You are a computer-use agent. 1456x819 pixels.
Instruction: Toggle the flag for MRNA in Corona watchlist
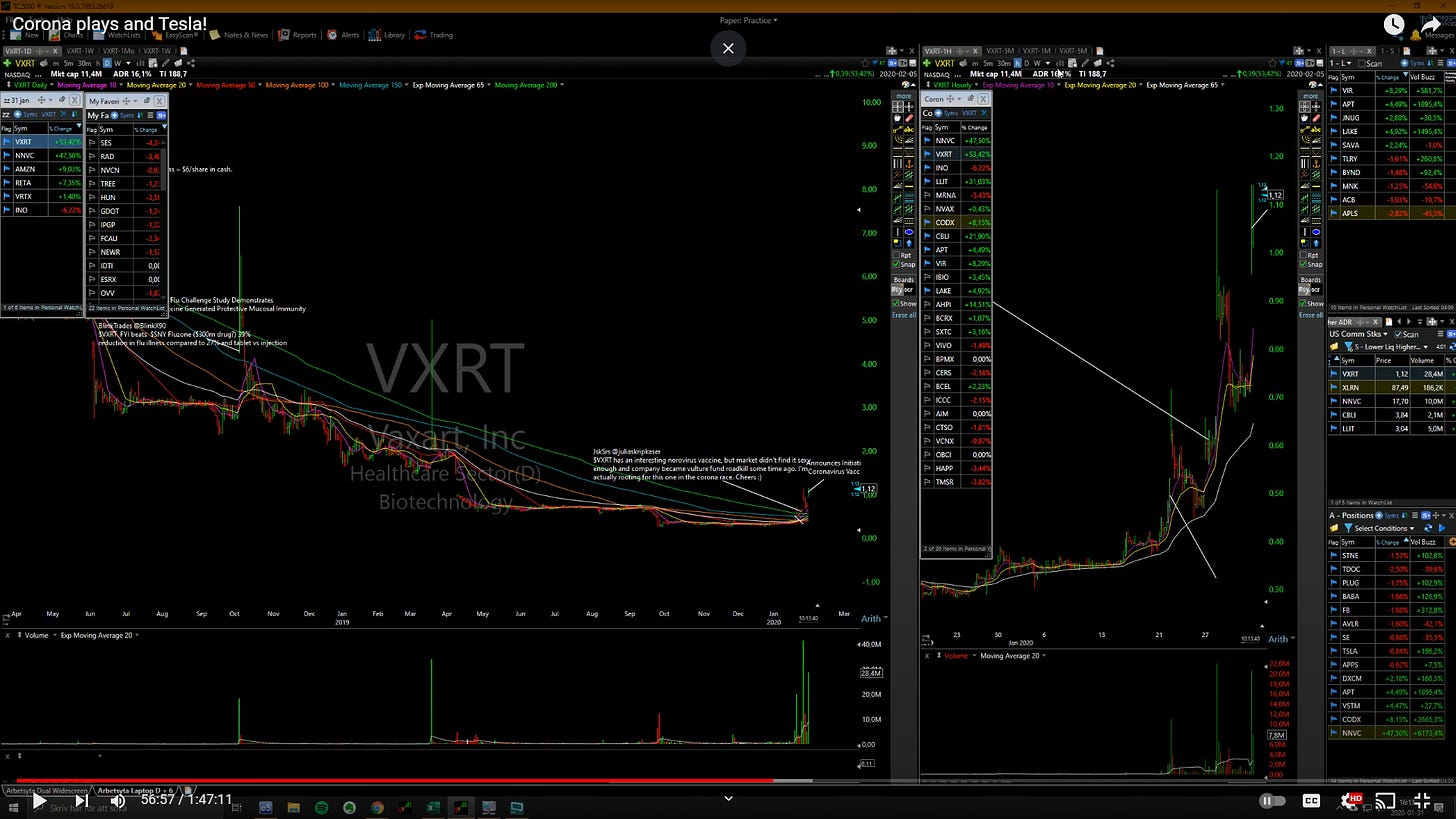pos(926,195)
